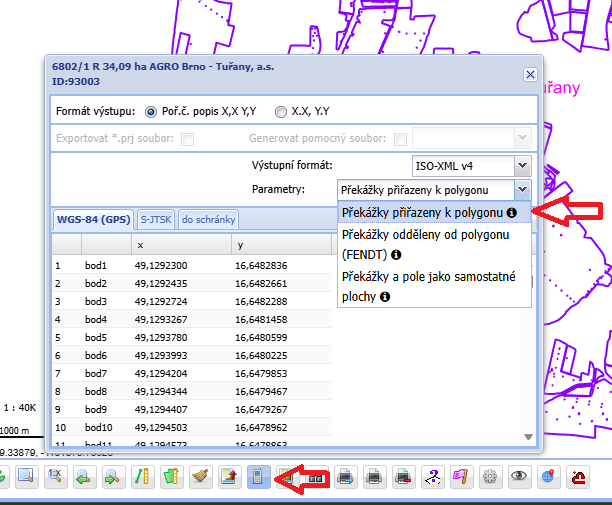The width and height of the screenshot is (612, 505).
Task: Click info icon next to 'Překážky přiřazeny k polygonu'
Action: point(512,213)
